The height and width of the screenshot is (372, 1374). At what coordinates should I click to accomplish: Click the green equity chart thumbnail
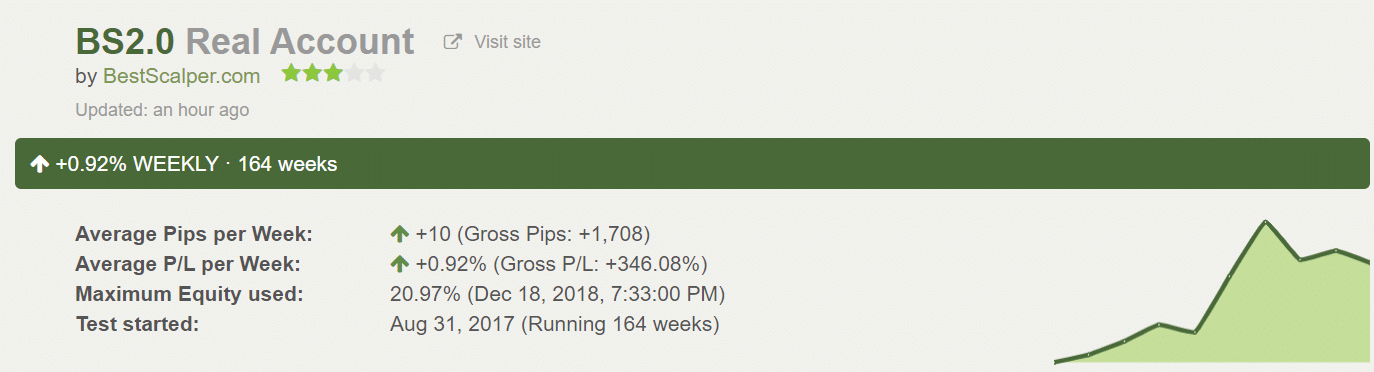pos(1212,291)
